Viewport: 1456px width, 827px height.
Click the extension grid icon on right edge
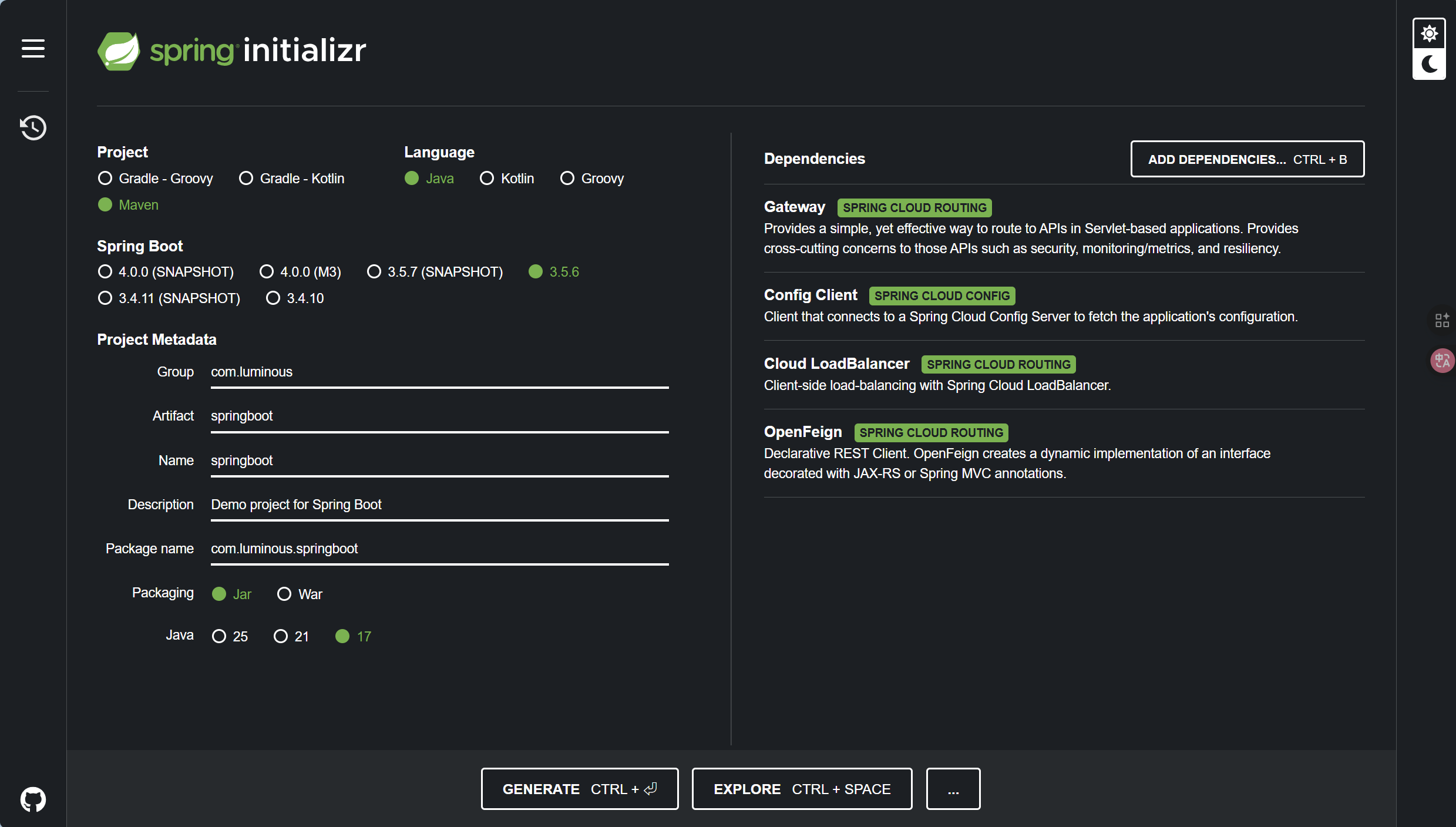(x=1442, y=320)
